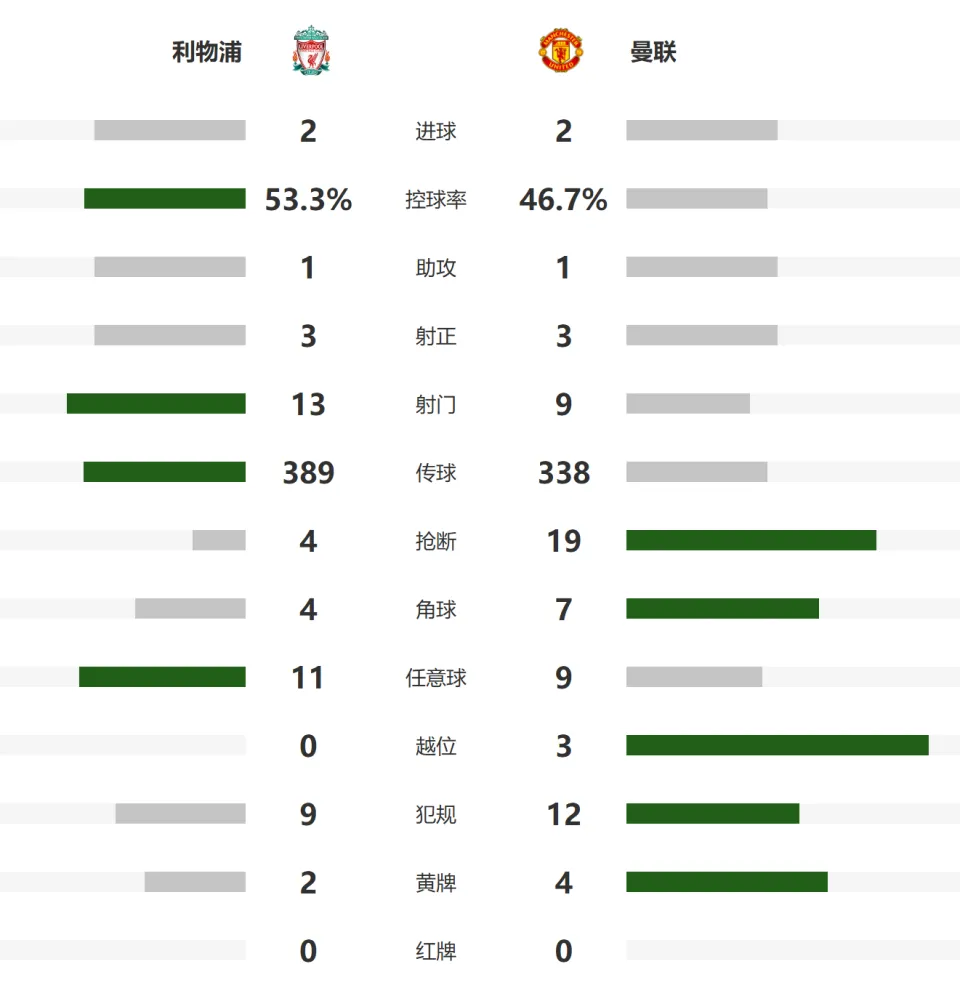Screen dimensions: 960x988
Task: Open the 利物浦 team name link
Action: [x=207, y=52]
